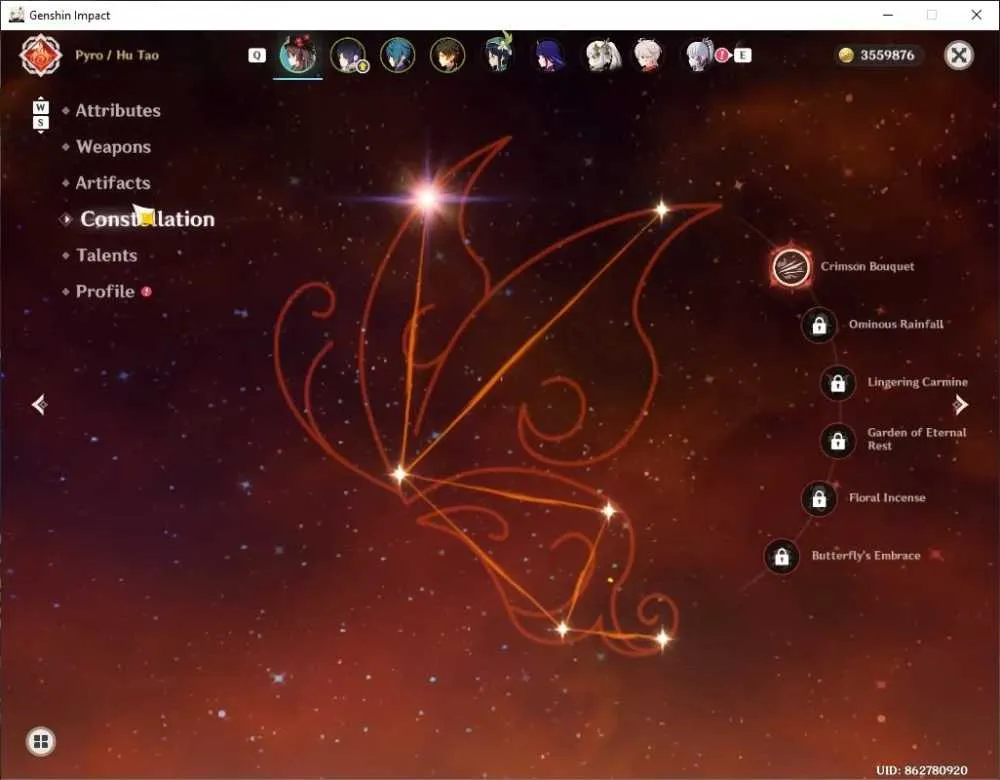Open the Artifacts menu
This screenshot has height=780, width=1000.
[x=113, y=183]
